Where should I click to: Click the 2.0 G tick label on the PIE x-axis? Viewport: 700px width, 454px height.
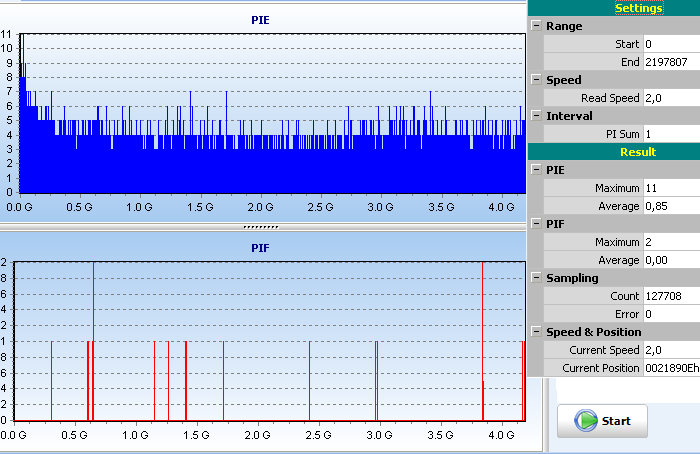click(x=260, y=207)
